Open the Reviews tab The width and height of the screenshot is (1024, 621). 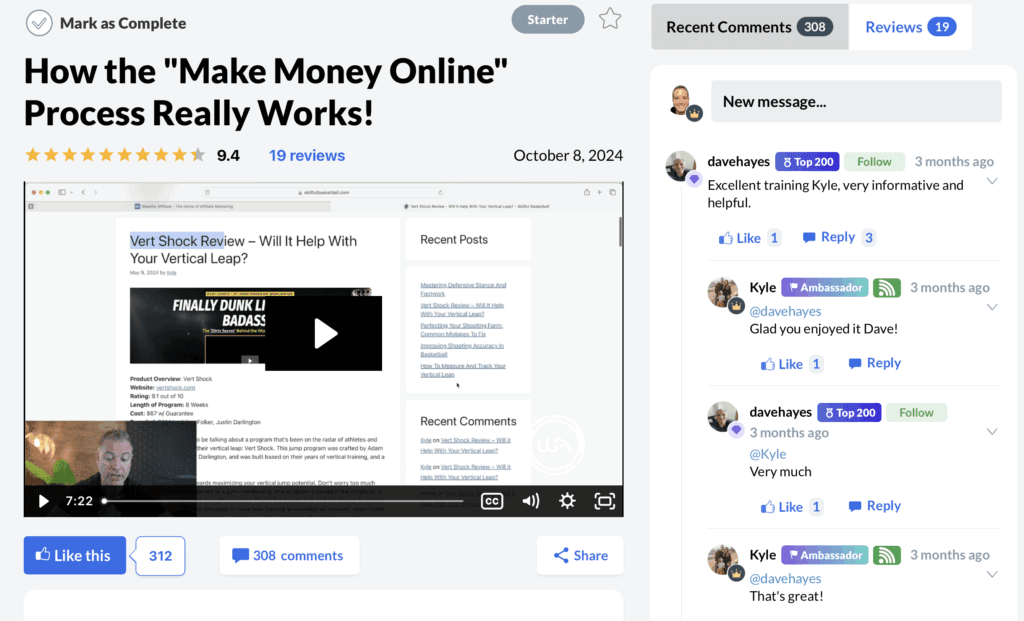tap(910, 27)
